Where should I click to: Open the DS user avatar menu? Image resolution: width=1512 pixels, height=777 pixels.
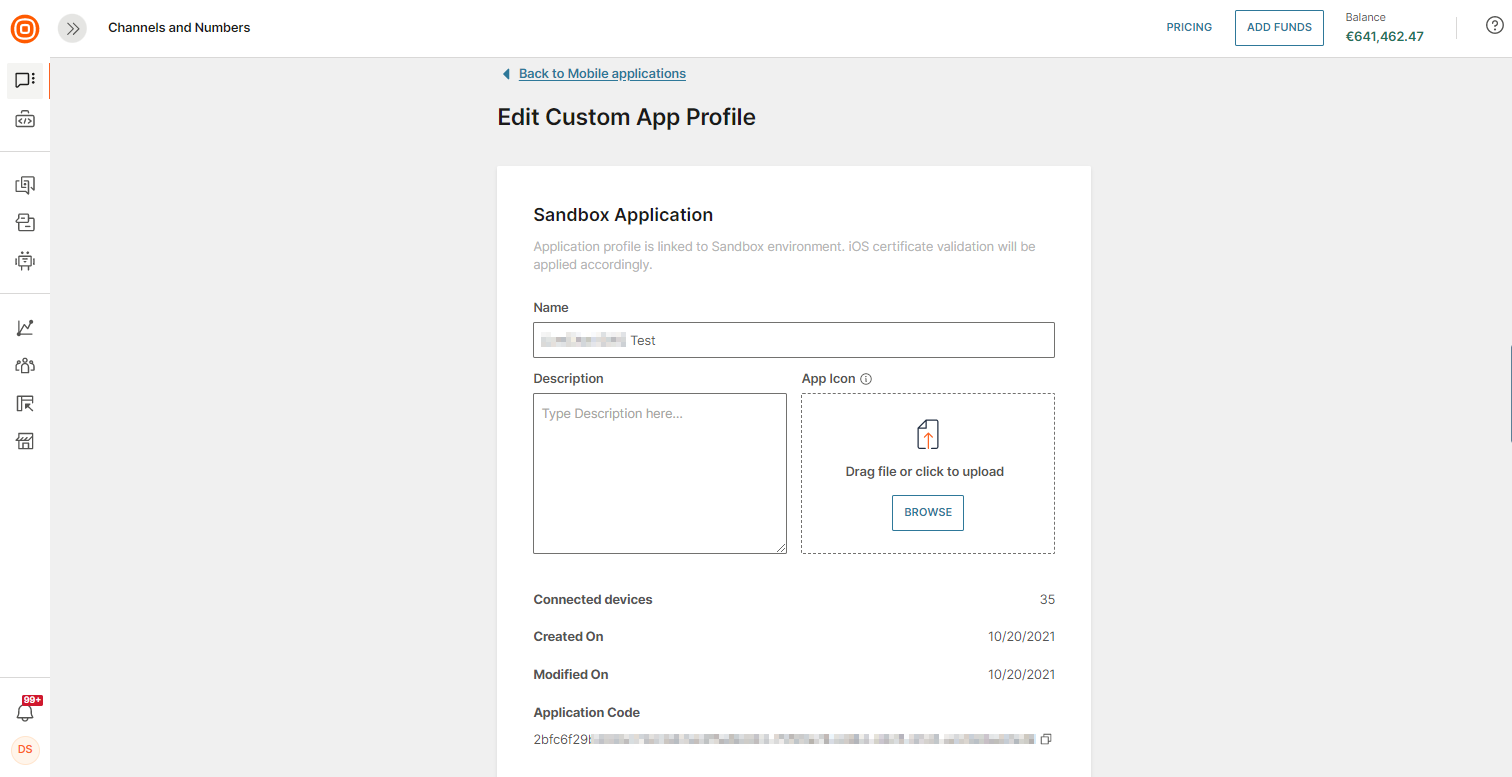pos(25,749)
